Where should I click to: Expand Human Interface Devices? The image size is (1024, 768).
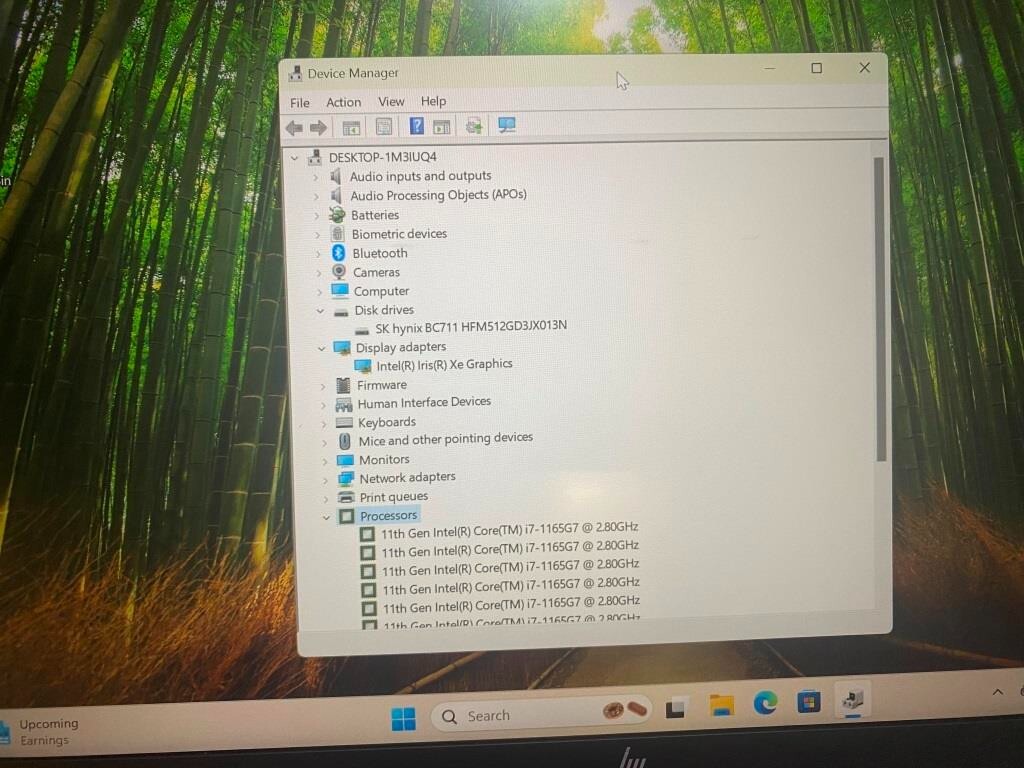click(x=323, y=405)
